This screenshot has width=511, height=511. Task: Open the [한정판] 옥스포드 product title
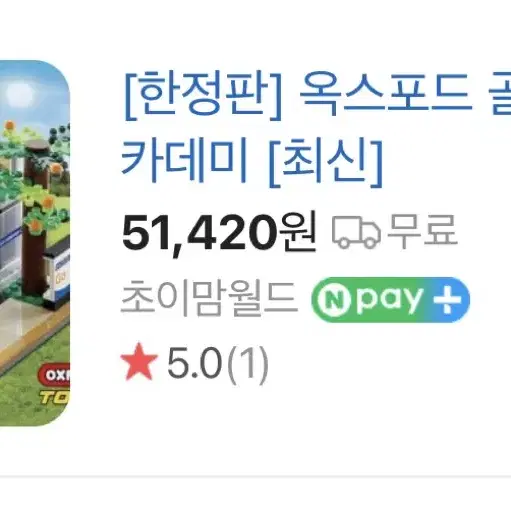pyautogui.click(x=316, y=128)
